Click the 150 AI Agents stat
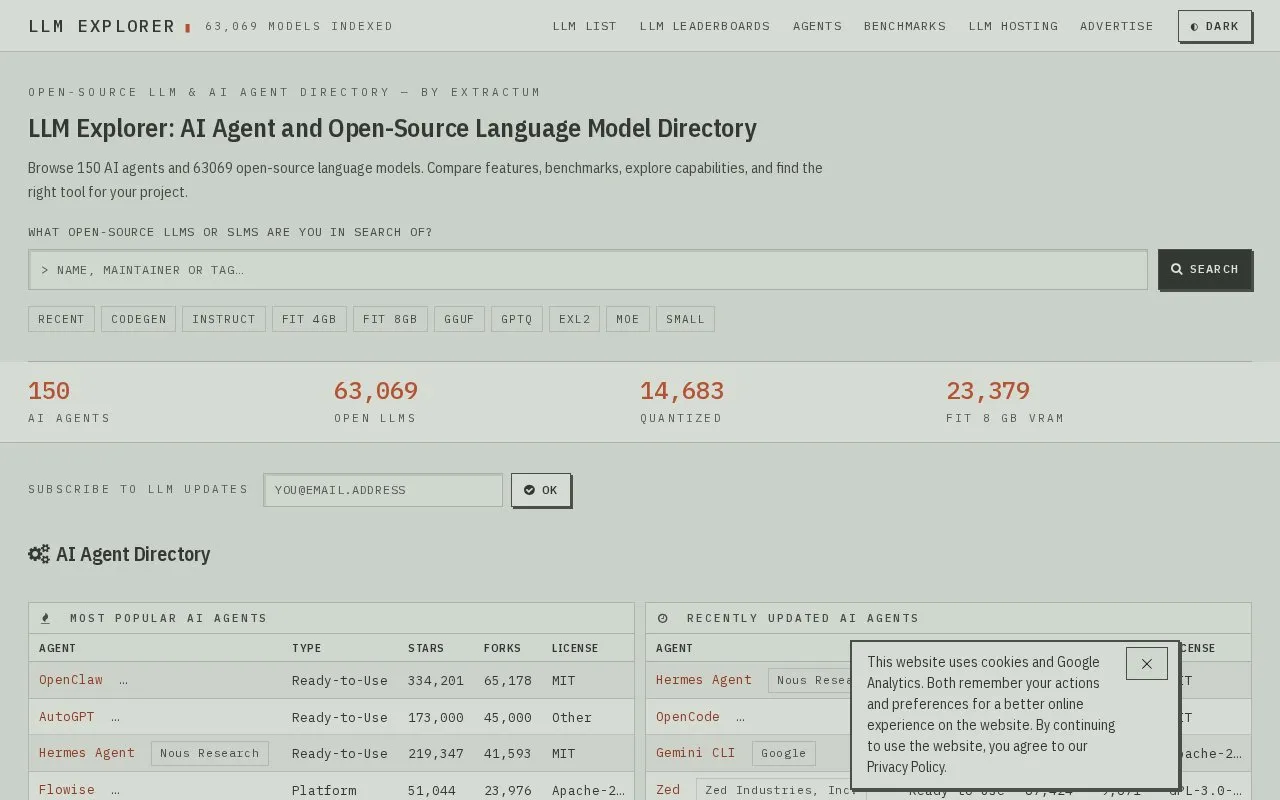This screenshot has height=800, width=1280. coord(69,401)
